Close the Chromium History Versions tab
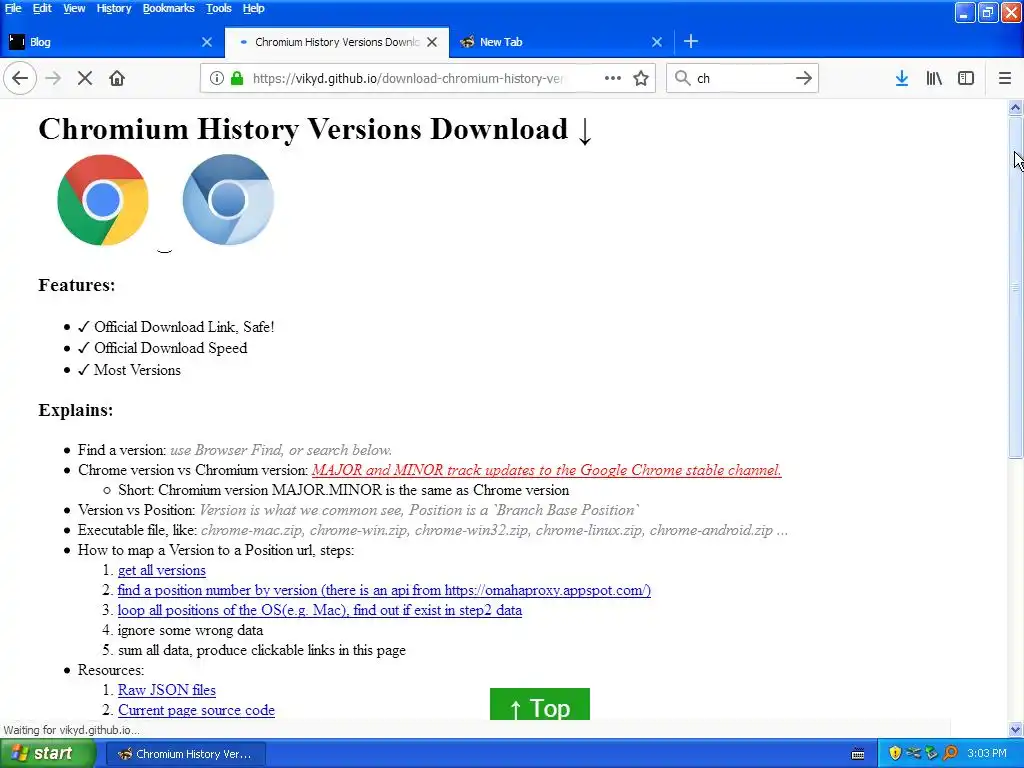This screenshot has width=1024, height=768. (x=432, y=42)
